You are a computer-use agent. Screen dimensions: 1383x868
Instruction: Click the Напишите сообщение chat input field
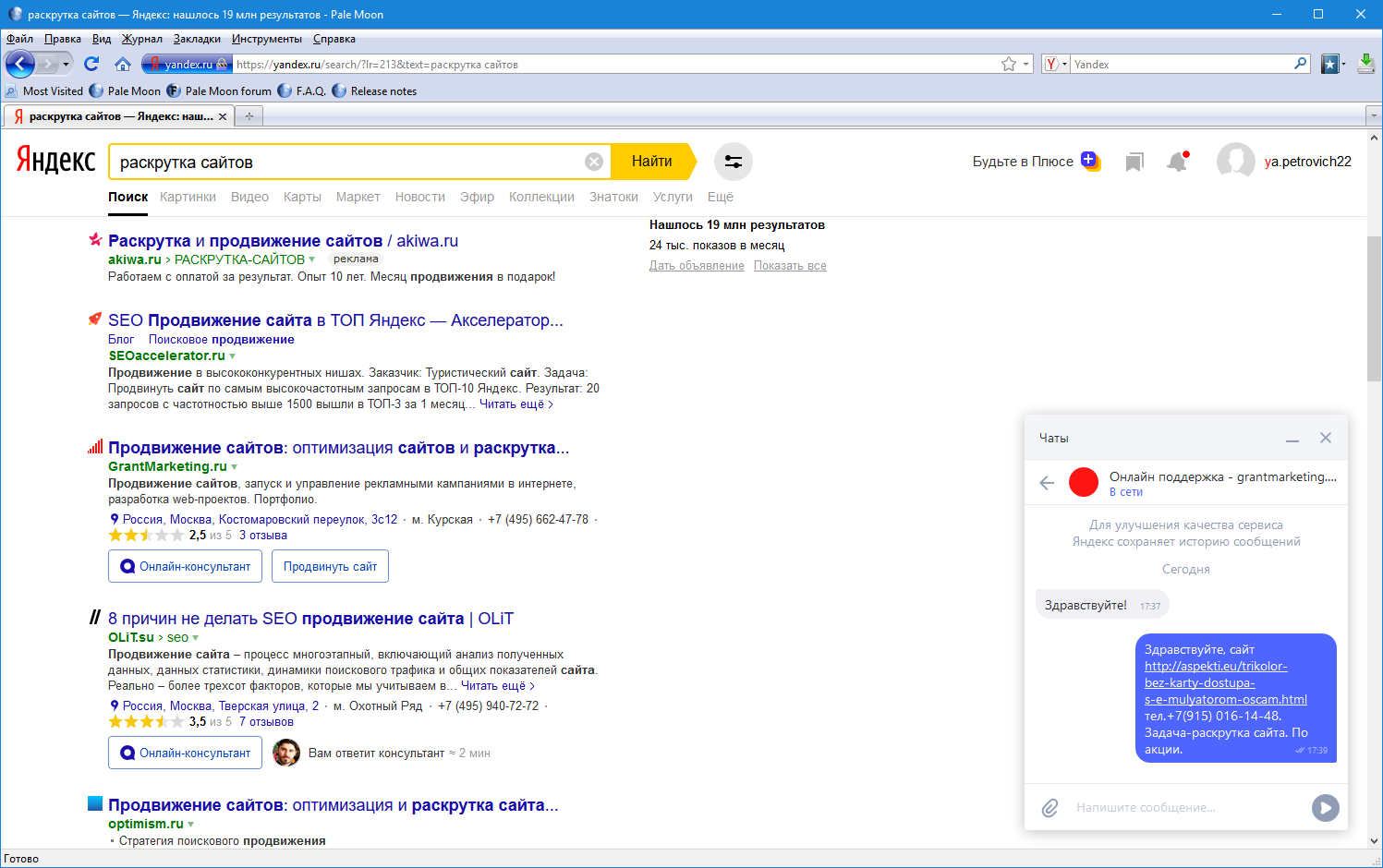coord(1187,808)
